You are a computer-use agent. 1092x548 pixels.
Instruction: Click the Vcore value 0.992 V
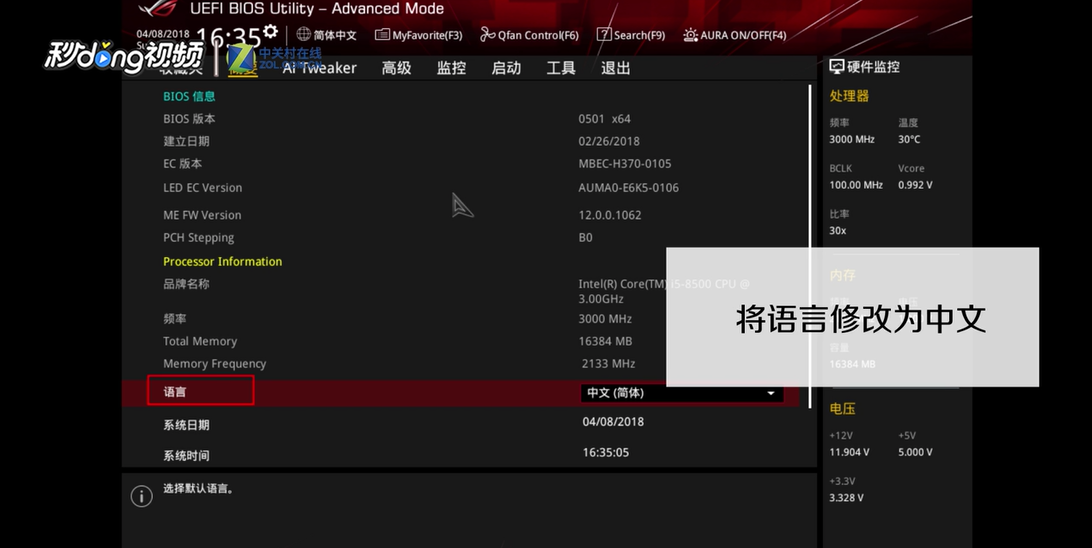(x=915, y=185)
